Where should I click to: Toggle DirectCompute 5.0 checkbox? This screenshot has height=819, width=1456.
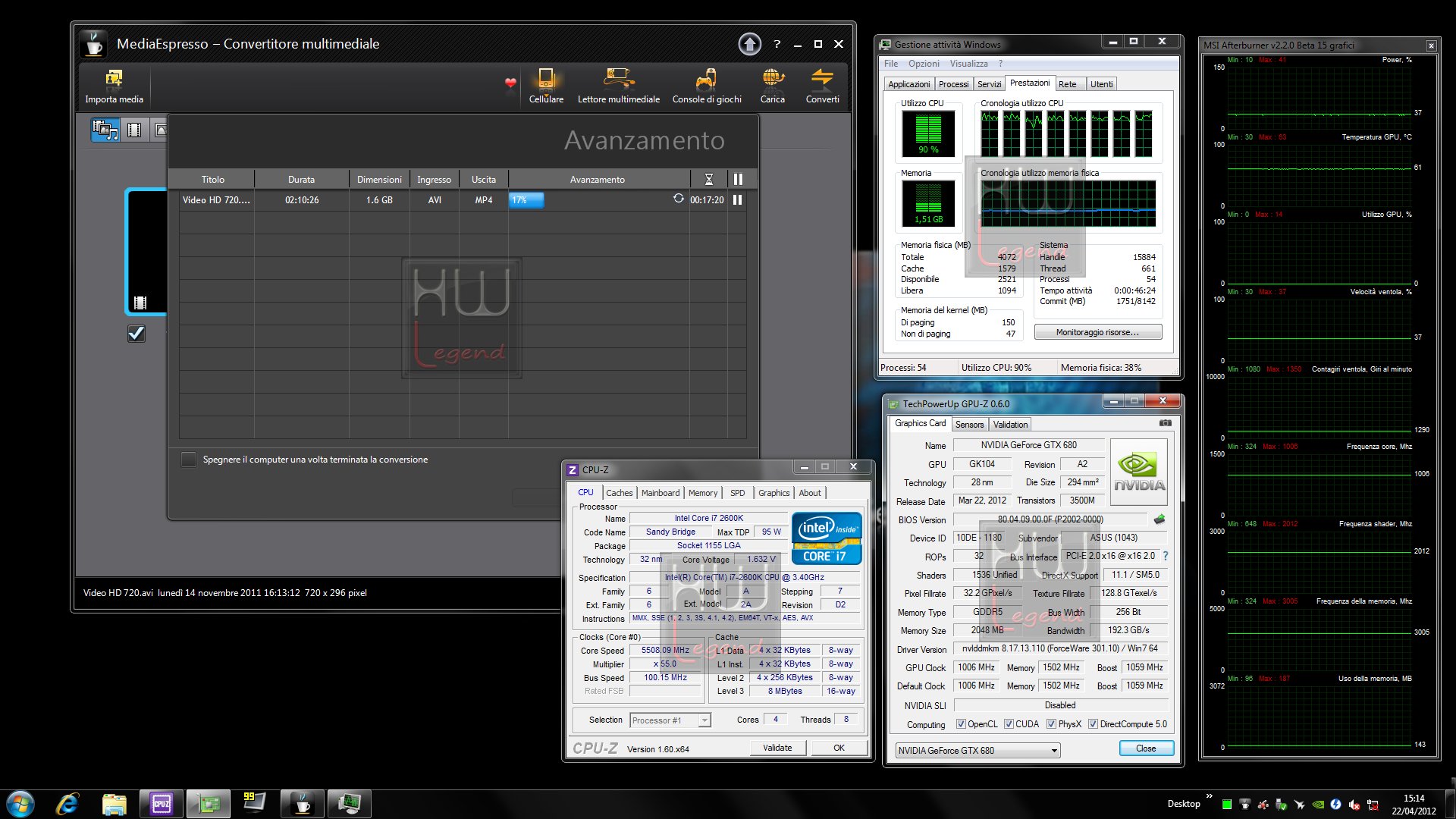(x=1093, y=724)
